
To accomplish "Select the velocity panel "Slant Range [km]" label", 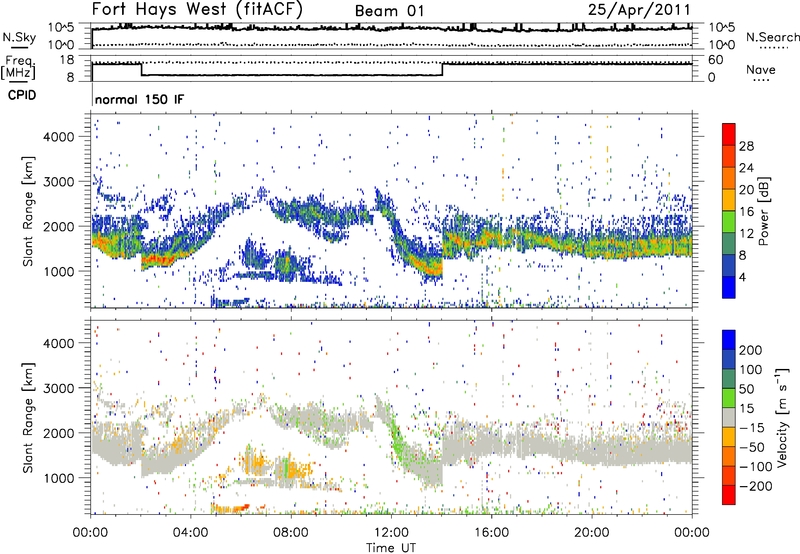I will (x=28, y=417).
